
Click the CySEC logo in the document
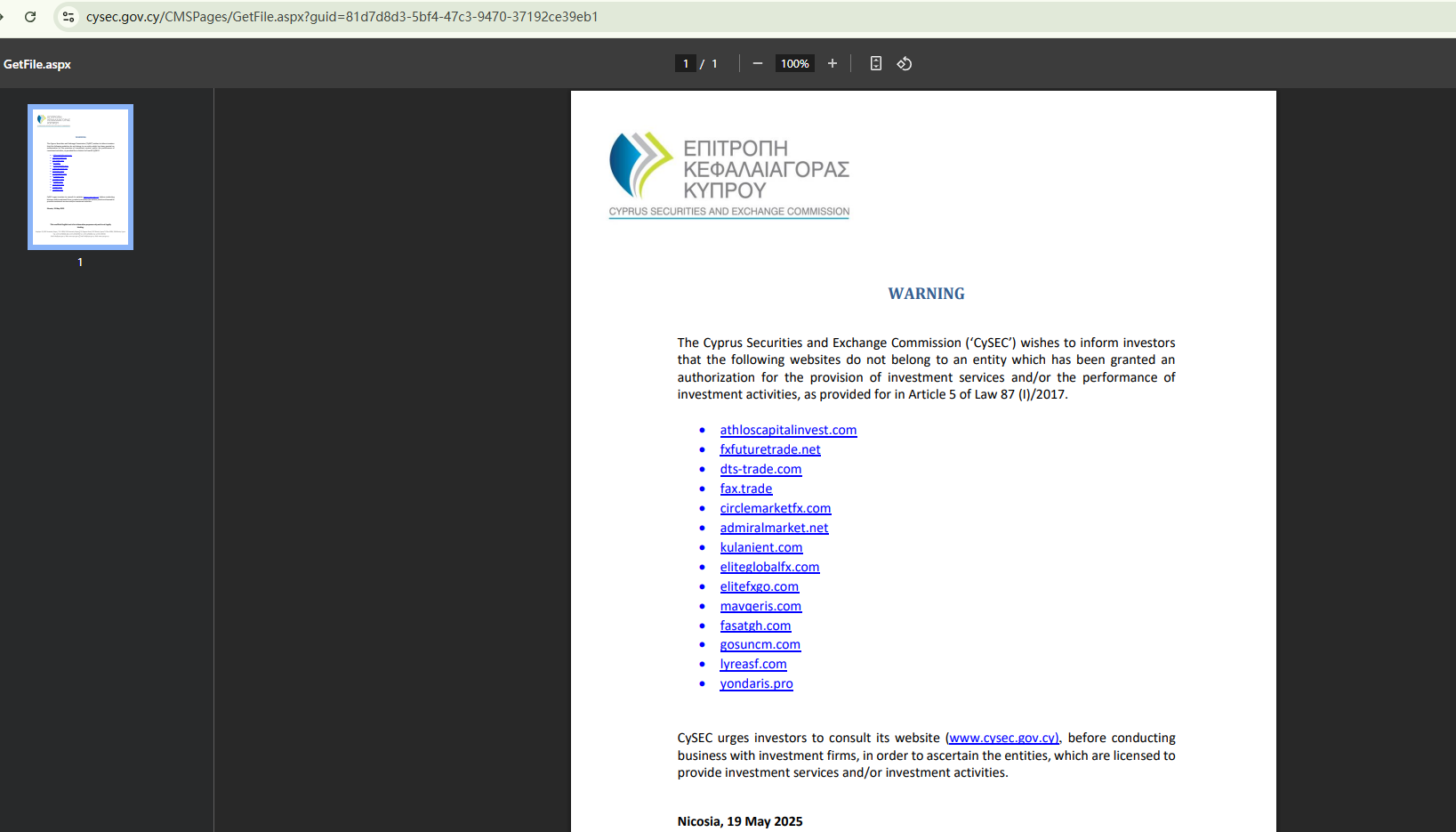(729, 175)
